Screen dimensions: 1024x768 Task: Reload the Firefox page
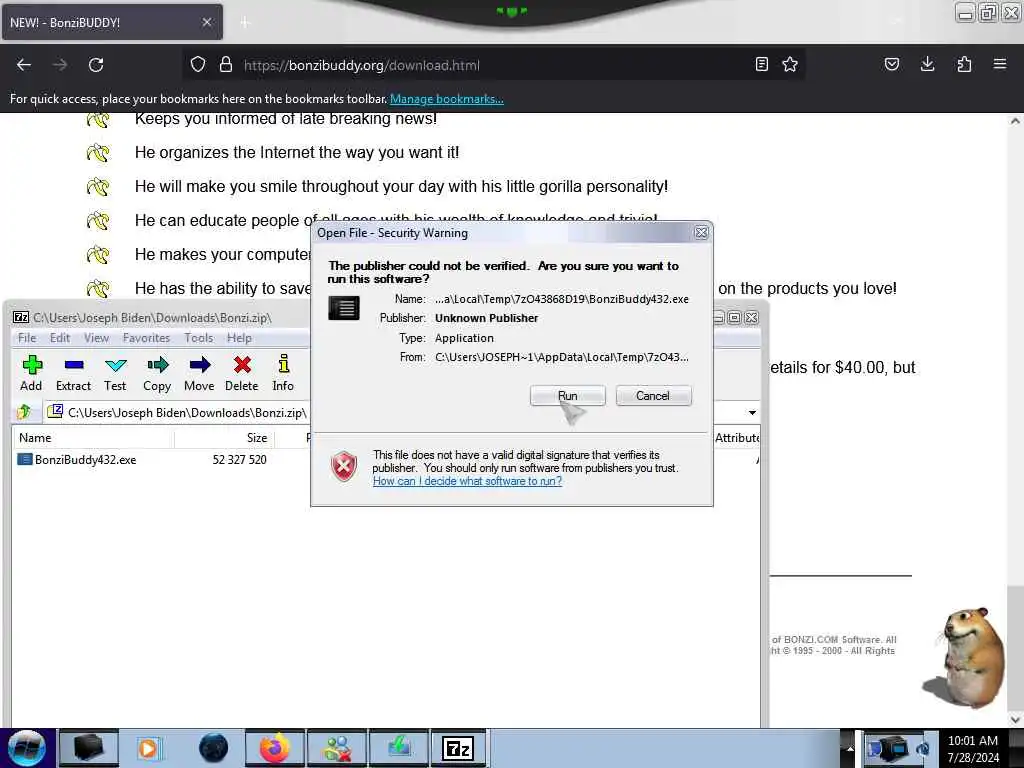(96, 65)
